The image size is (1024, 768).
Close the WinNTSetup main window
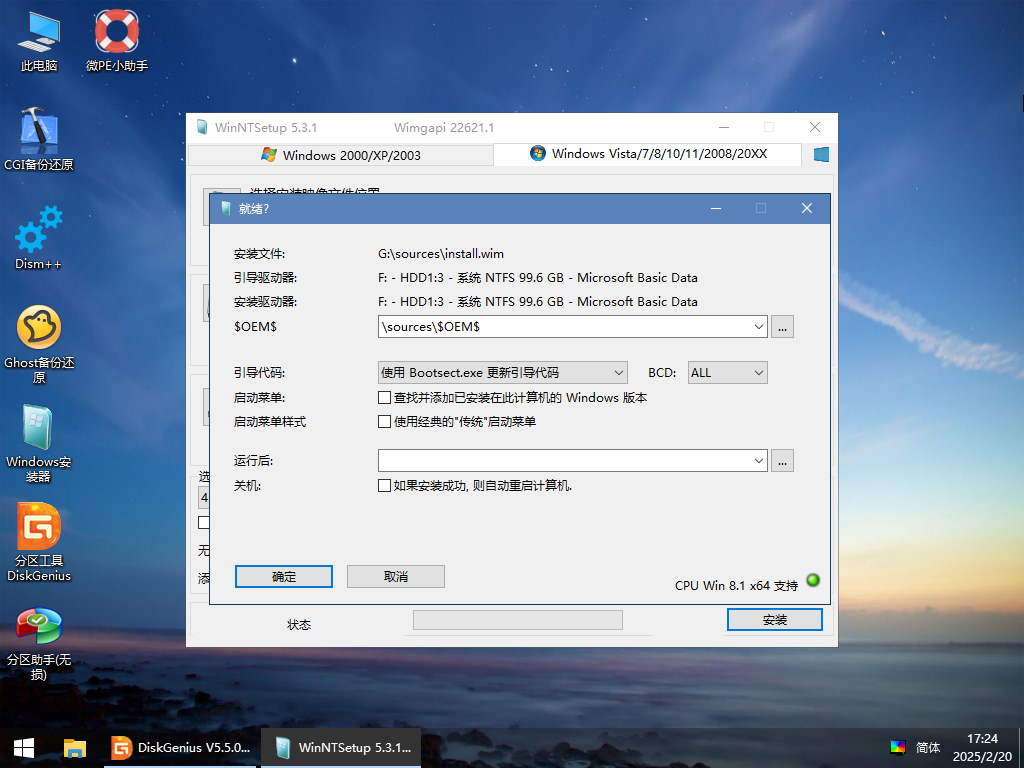pos(815,127)
